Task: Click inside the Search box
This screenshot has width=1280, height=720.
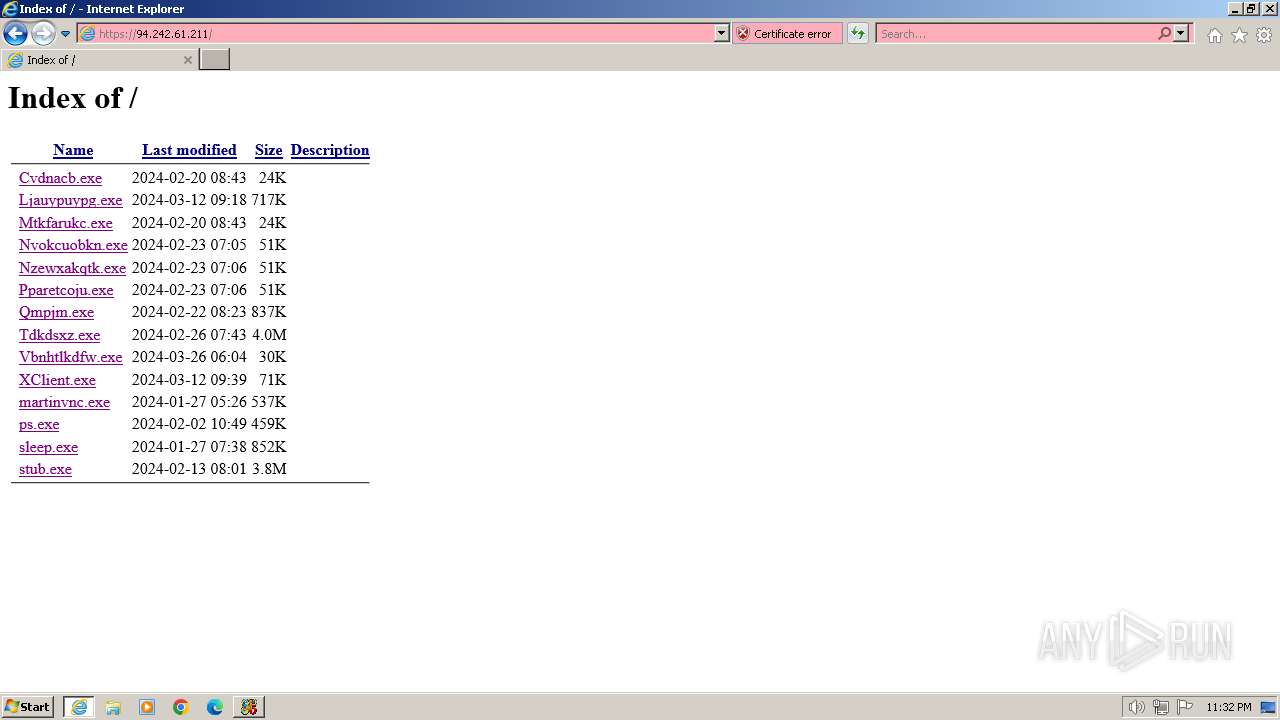Action: coord(1015,34)
